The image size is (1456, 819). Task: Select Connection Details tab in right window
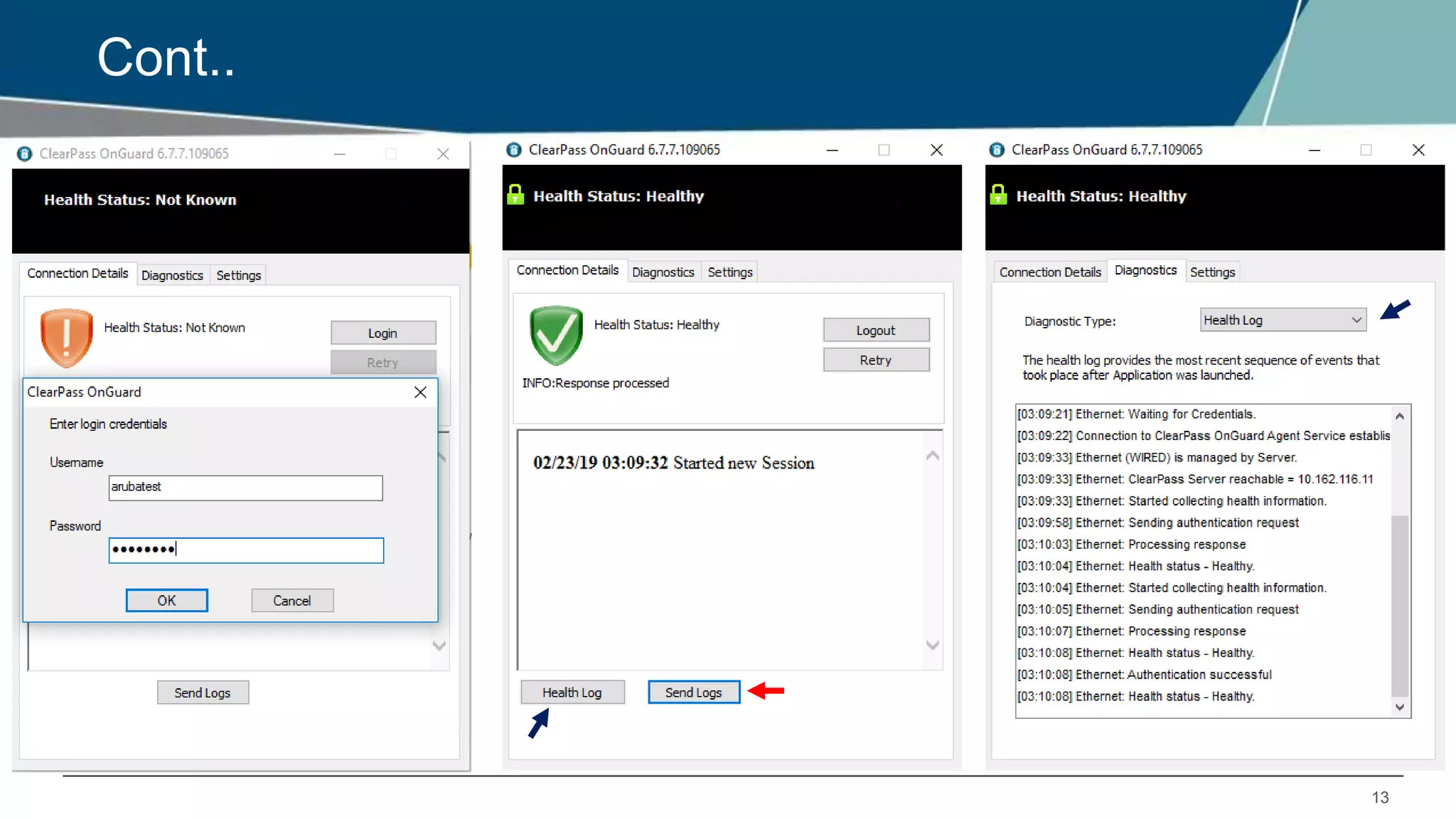point(1050,272)
